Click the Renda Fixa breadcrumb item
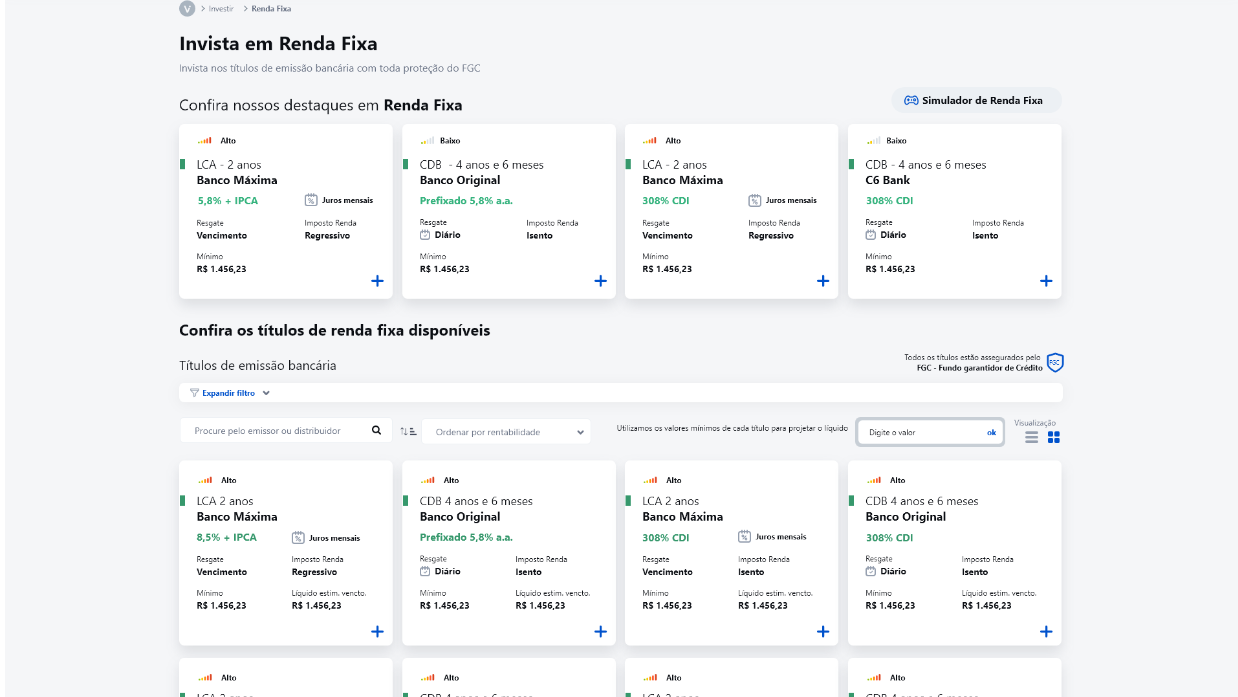This screenshot has width=1238, height=697. 271,8
